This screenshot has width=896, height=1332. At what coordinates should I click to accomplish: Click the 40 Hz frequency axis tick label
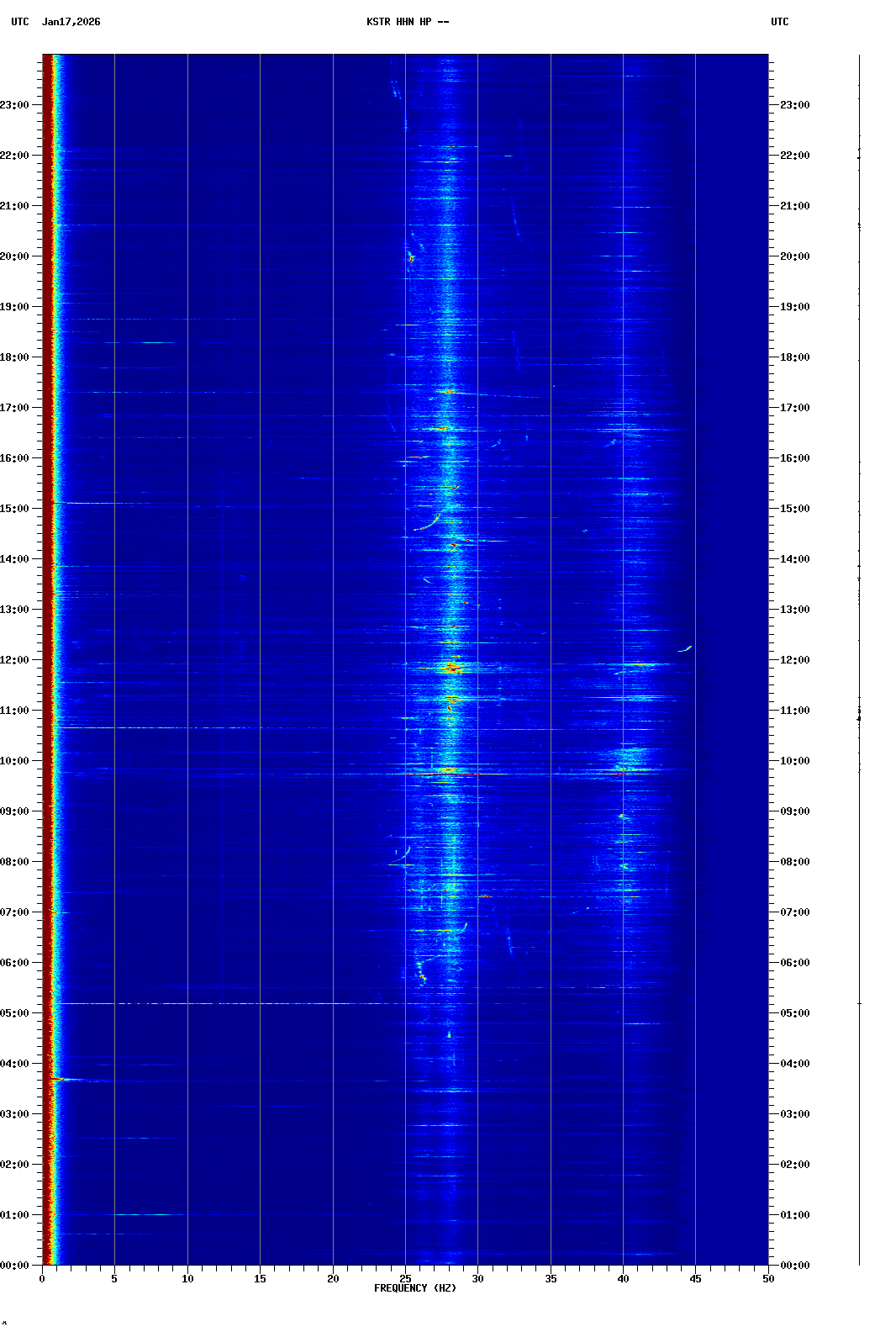623,1279
